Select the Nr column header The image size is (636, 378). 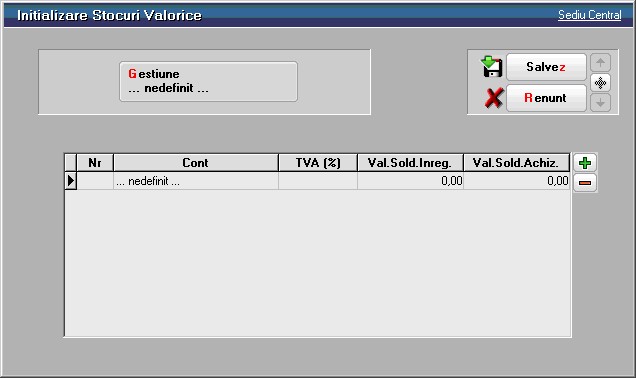coord(95,163)
